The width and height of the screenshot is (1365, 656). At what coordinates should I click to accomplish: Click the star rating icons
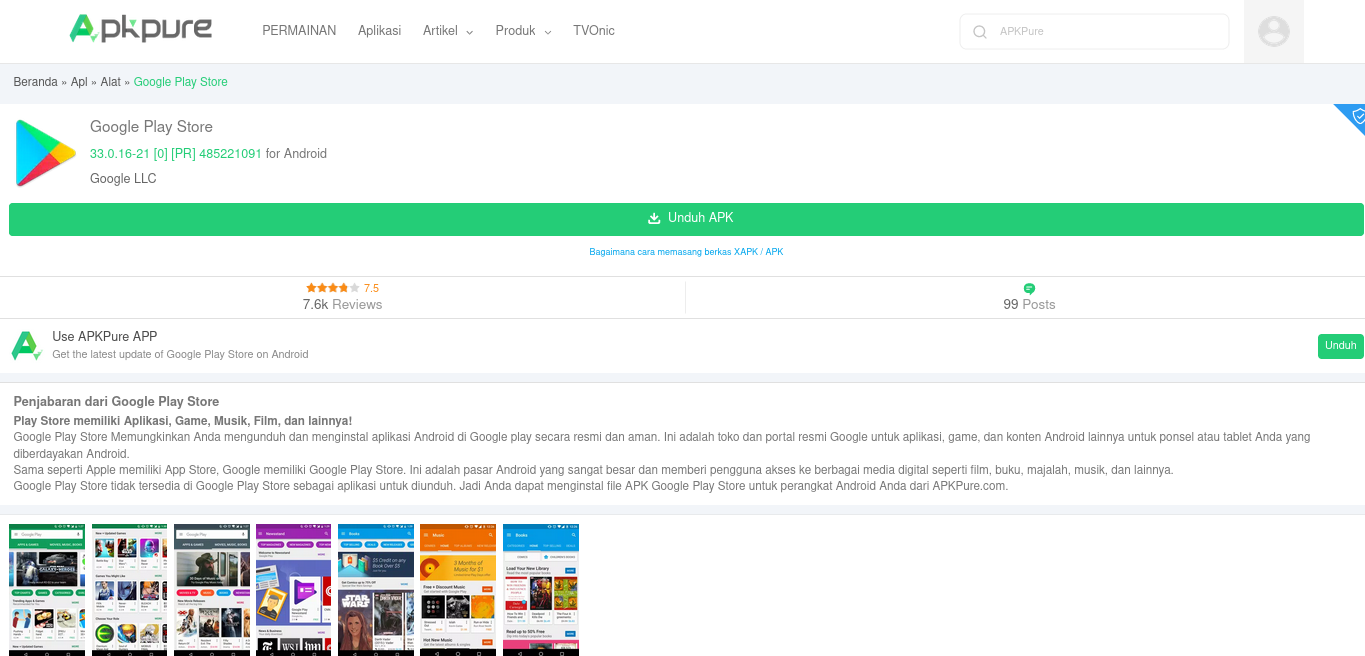coord(333,288)
